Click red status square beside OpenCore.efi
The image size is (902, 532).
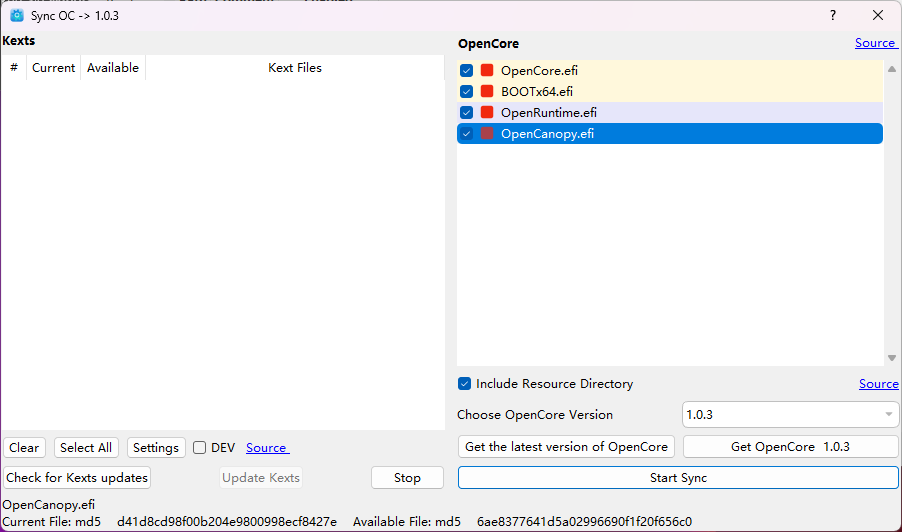pos(487,70)
